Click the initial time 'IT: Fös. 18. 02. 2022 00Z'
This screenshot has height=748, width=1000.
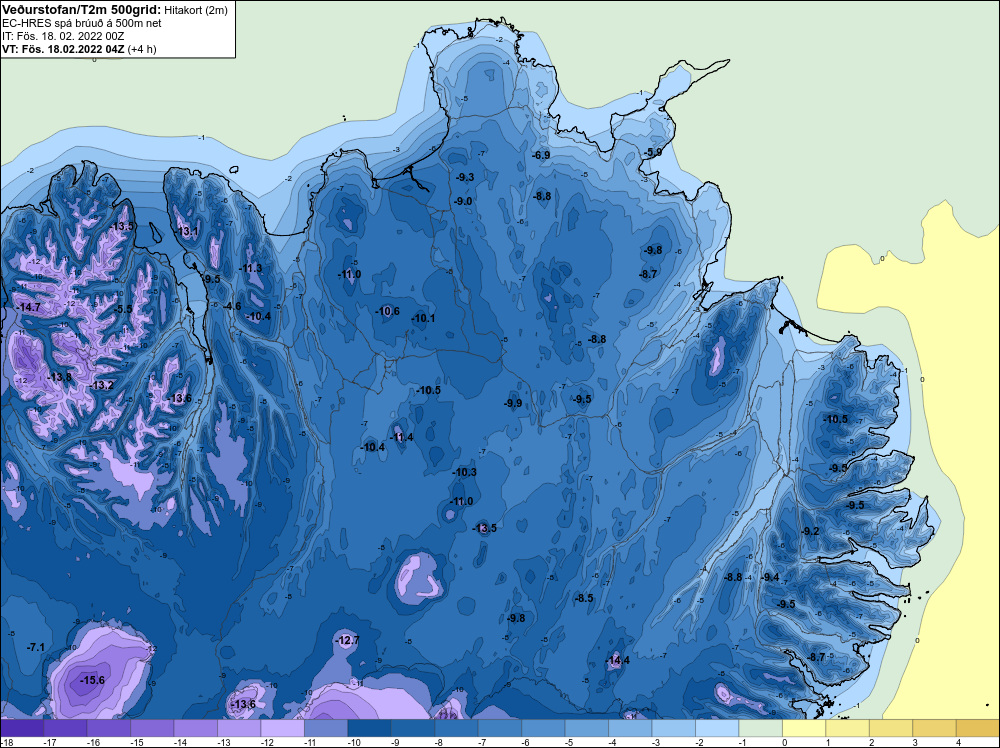(63, 36)
